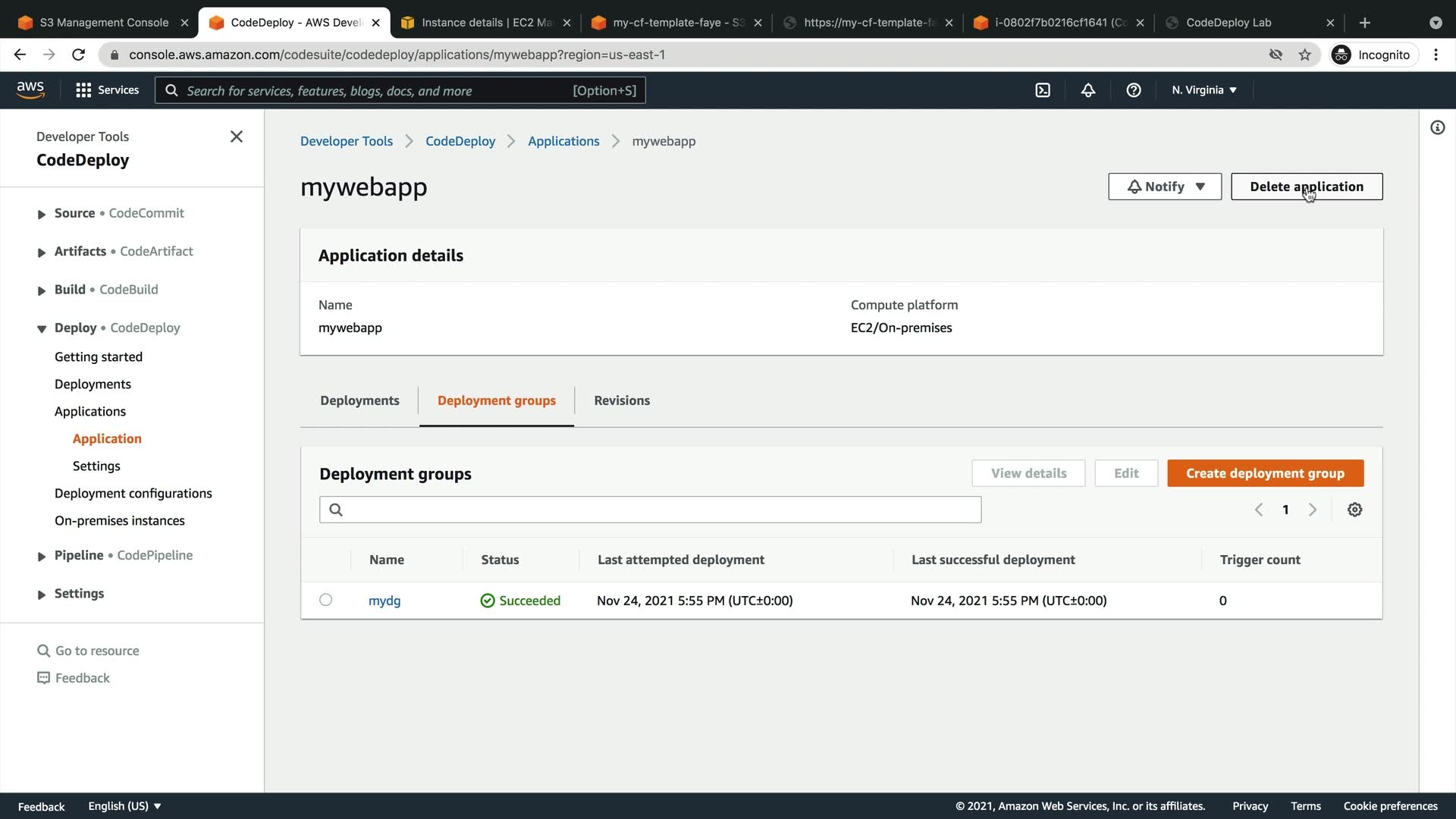
Task: Click Create deployment group button
Action: pyautogui.click(x=1264, y=473)
